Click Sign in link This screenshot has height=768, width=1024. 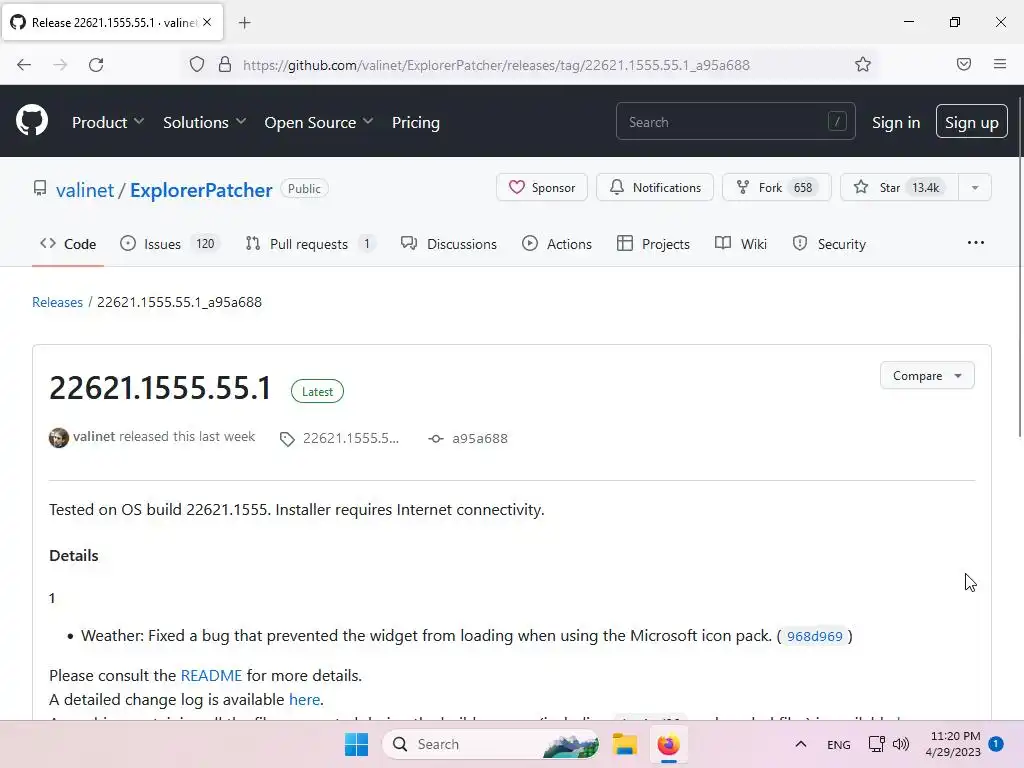click(x=896, y=122)
